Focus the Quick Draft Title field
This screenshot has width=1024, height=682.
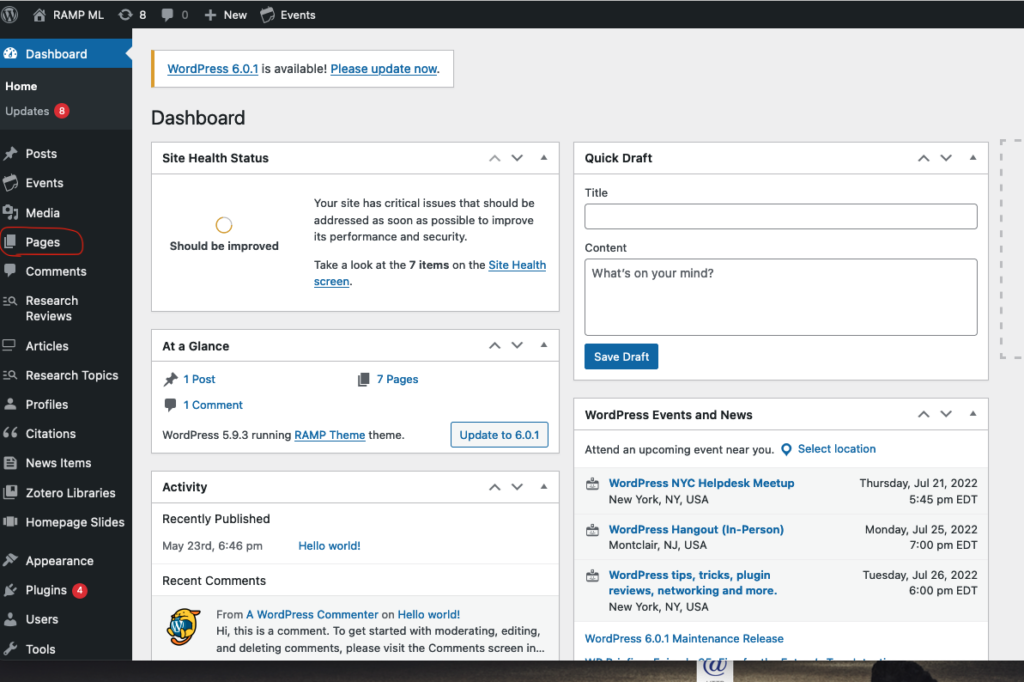tap(780, 216)
